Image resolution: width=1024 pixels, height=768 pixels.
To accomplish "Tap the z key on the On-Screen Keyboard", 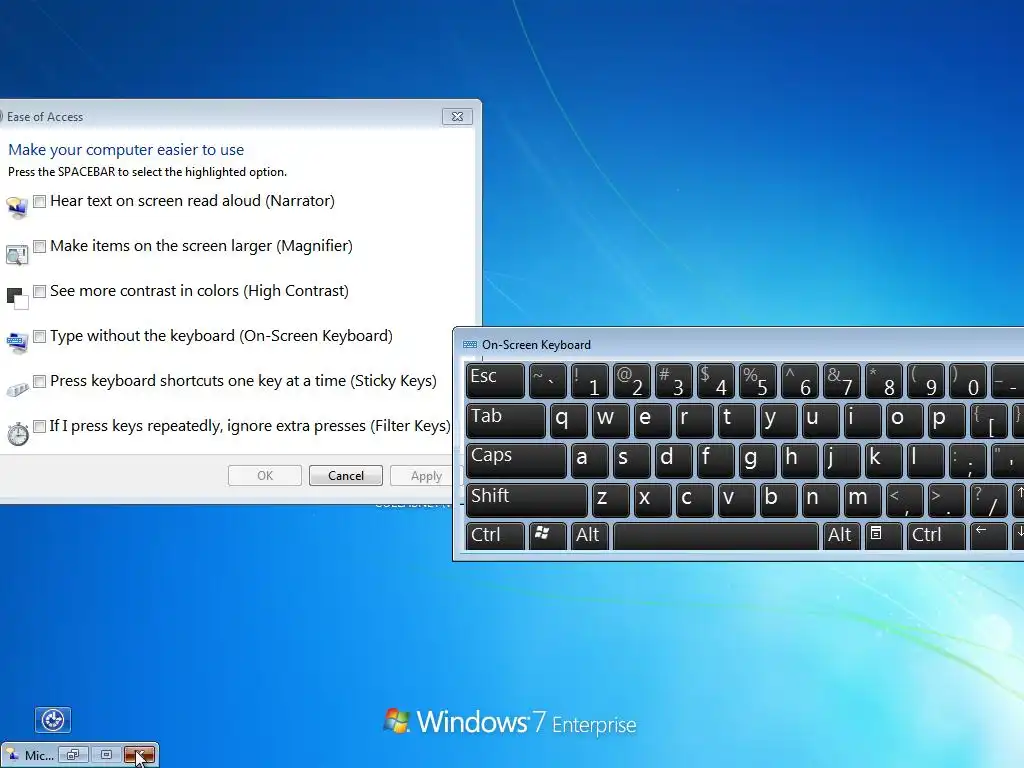I will click(x=610, y=500).
